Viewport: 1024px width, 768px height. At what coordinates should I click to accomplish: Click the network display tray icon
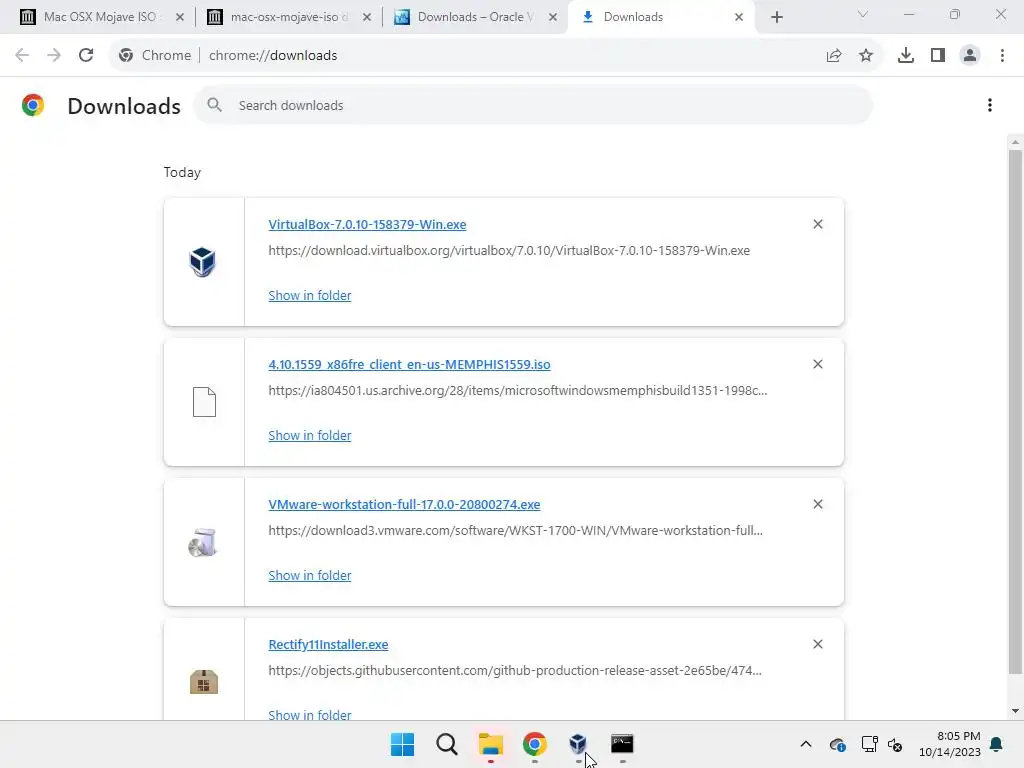[x=869, y=744]
